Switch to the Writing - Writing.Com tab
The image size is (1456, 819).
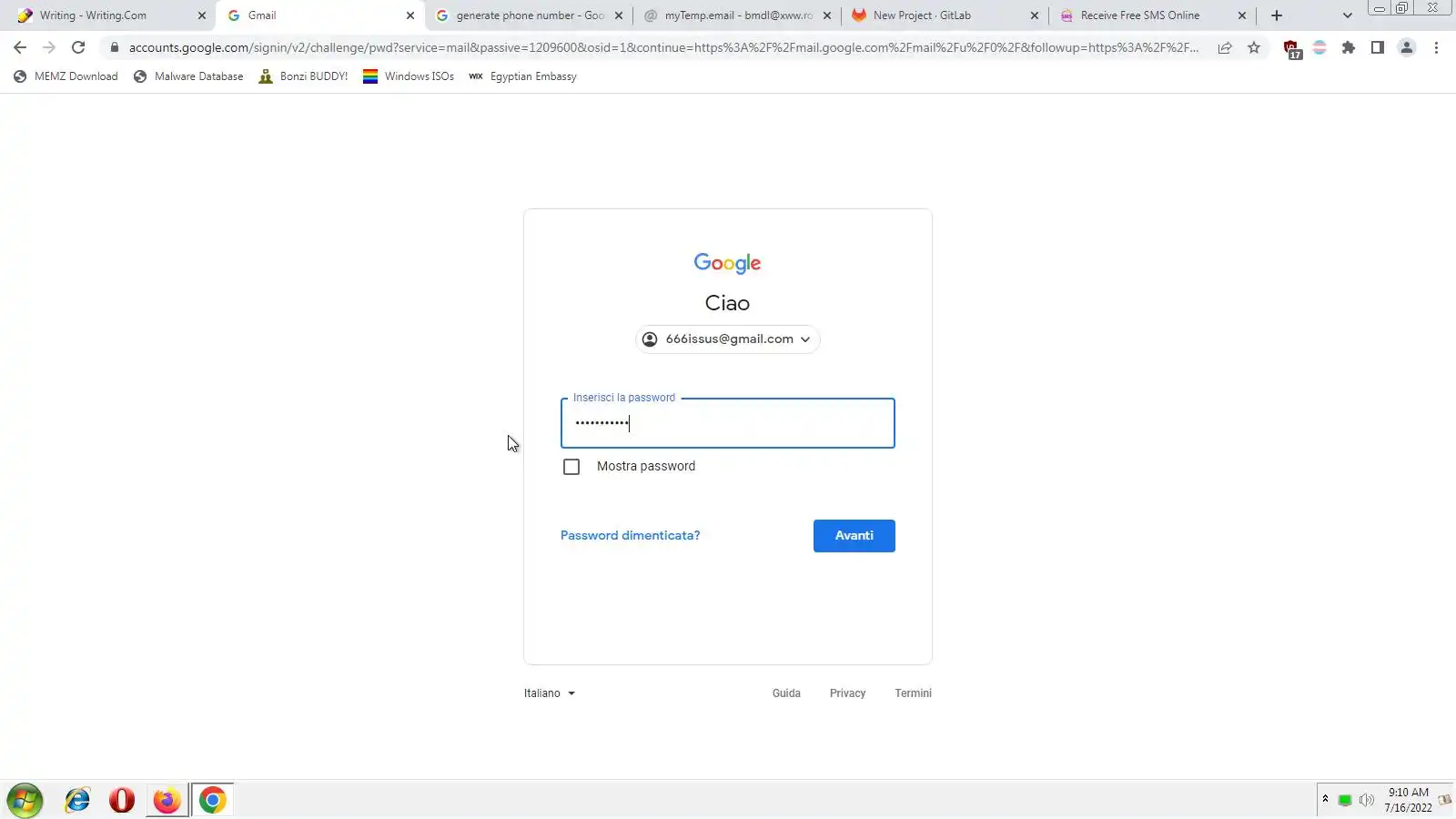point(111,15)
